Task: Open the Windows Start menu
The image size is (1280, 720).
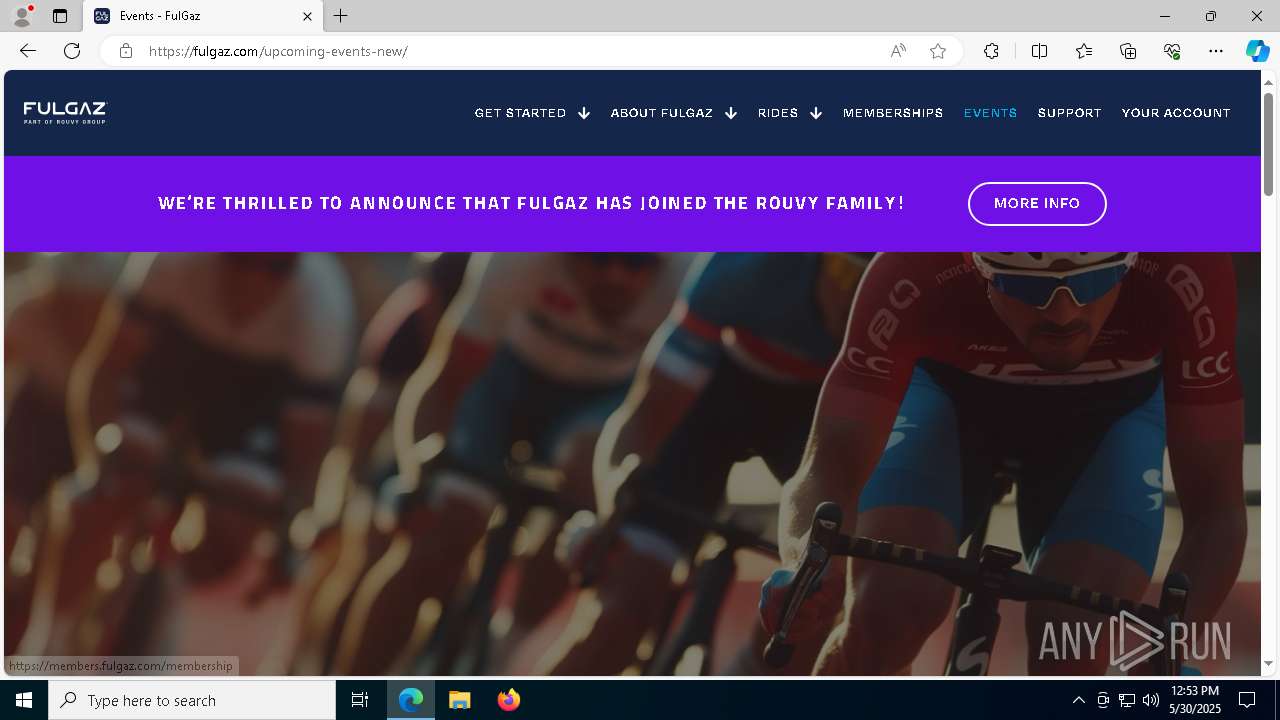Action: [x=24, y=700]
